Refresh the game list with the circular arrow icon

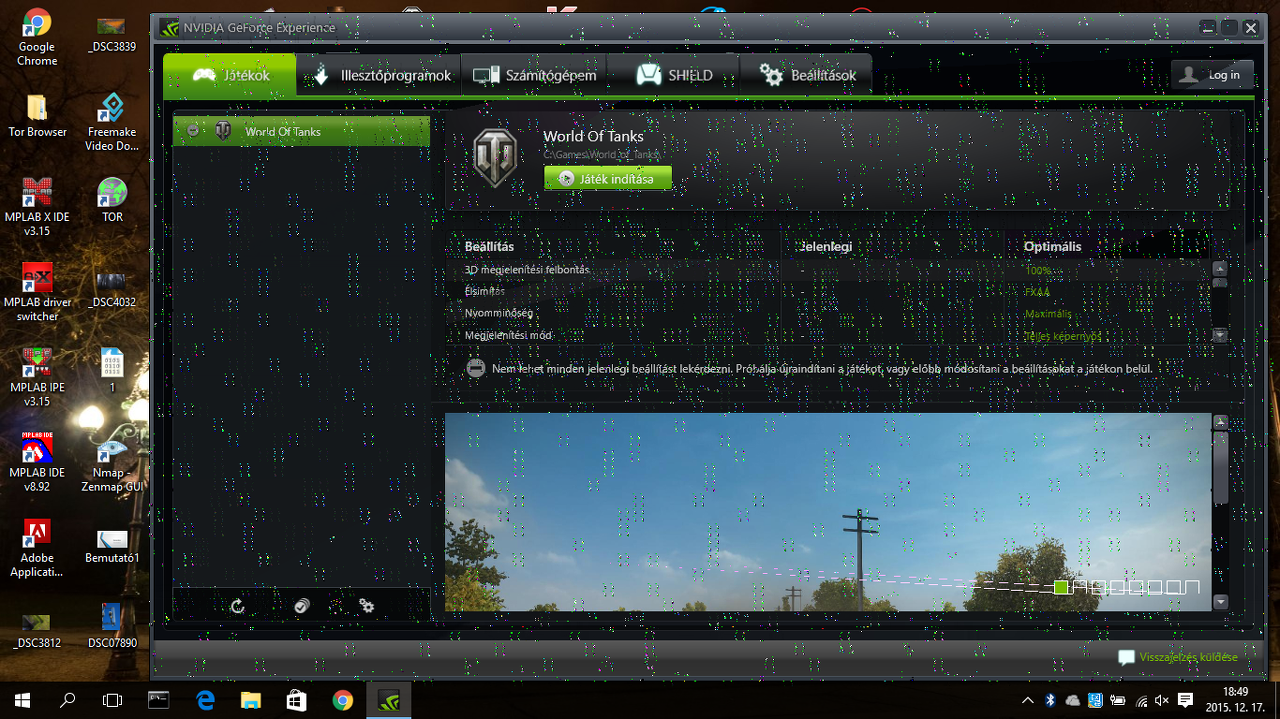237,606
